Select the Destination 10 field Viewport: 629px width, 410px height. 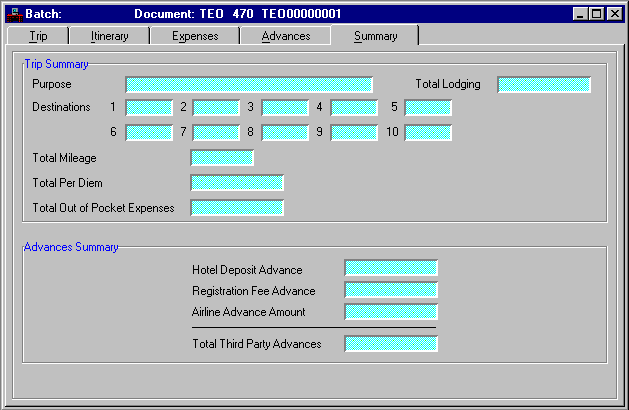click(x=428, y=133)
